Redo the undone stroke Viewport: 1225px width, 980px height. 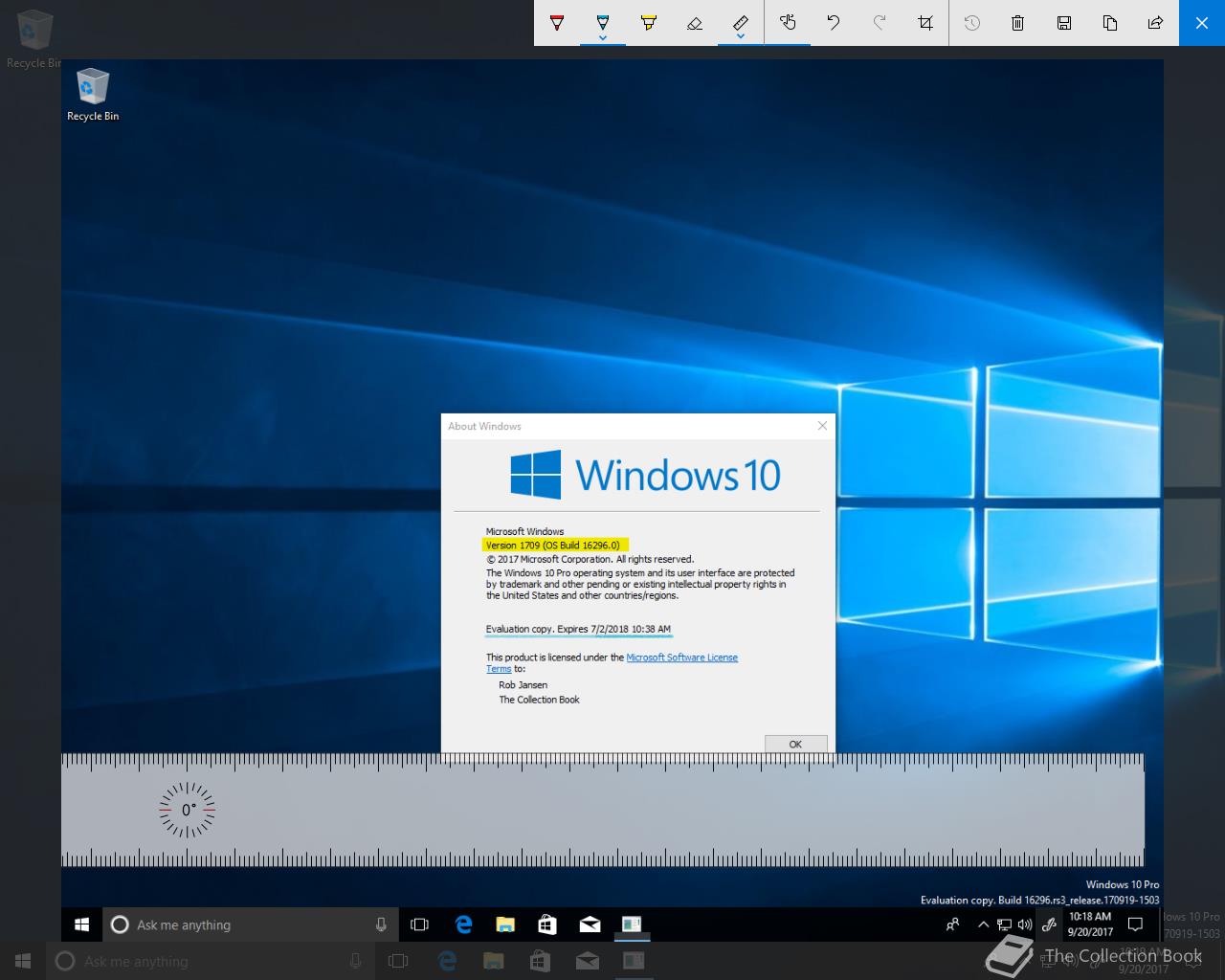tap(880, 22)
